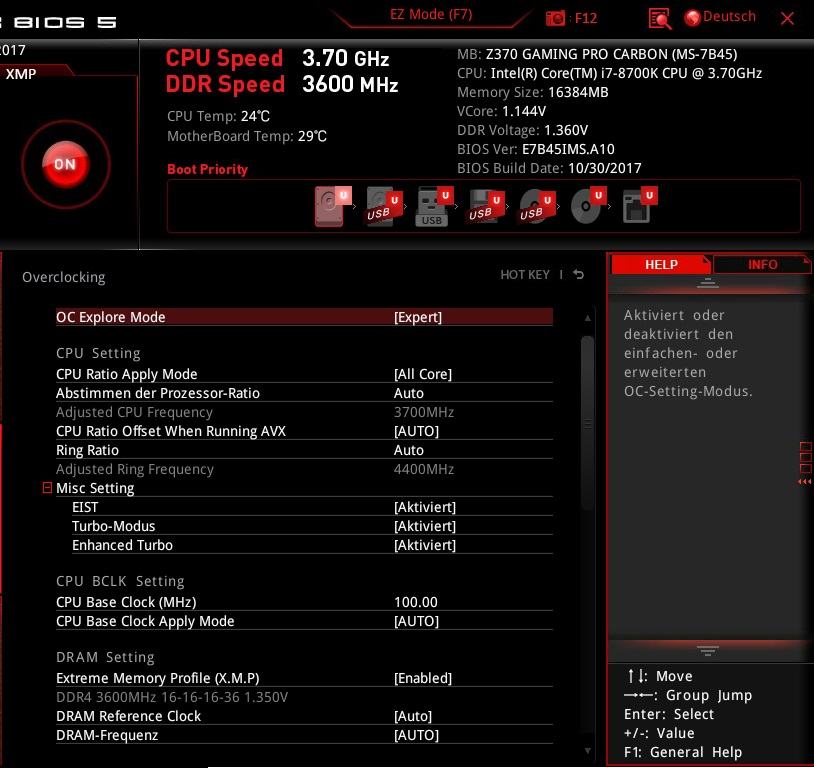Image resolution: width=814 pixels, height=768 pixels.
Task: Click the F1: General Help hint
Action: pyautogui.click(x=683, y=752)
